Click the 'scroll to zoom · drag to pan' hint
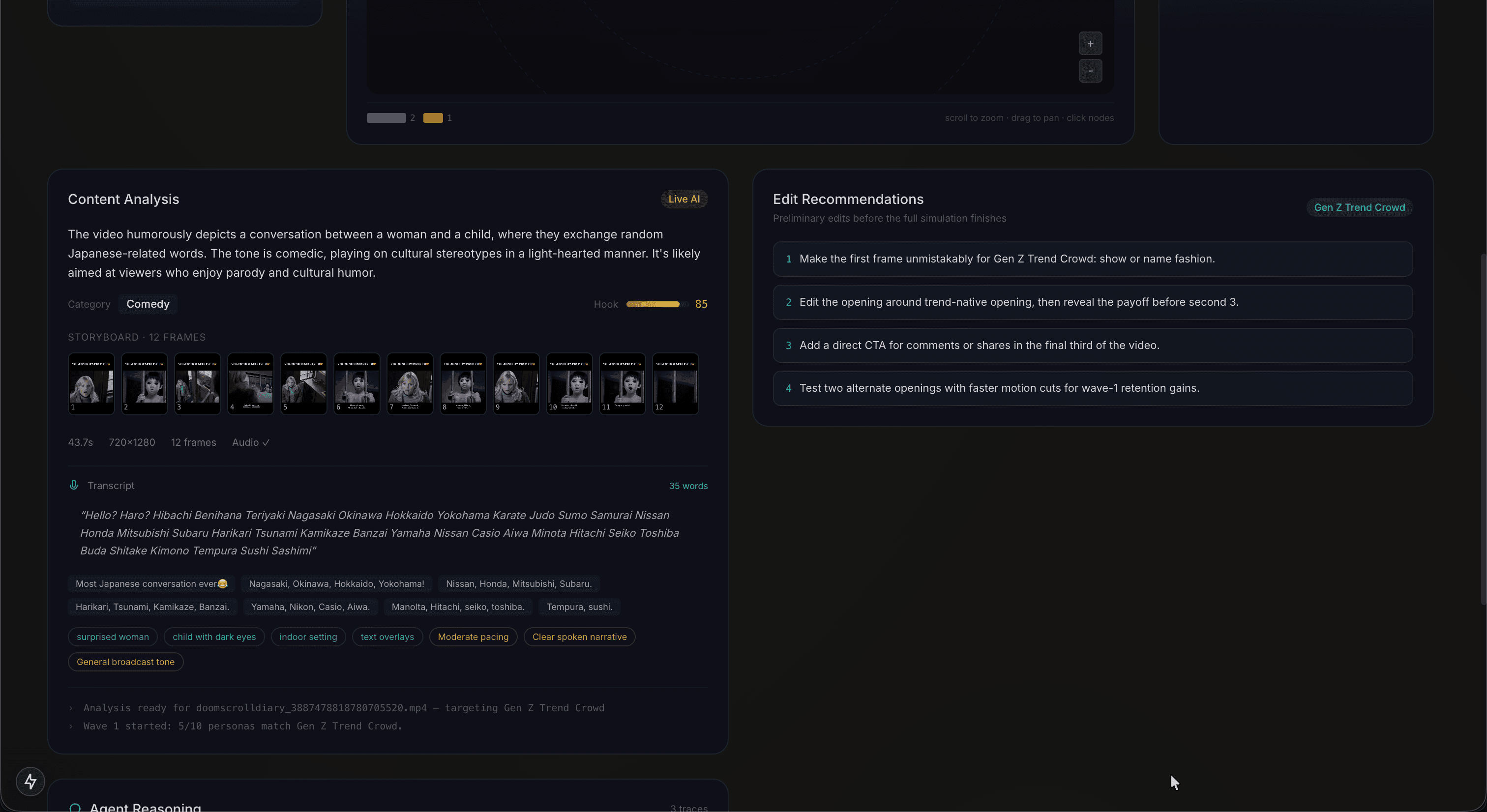This screenshot has height=812, width=1487. coord(1029,118)
